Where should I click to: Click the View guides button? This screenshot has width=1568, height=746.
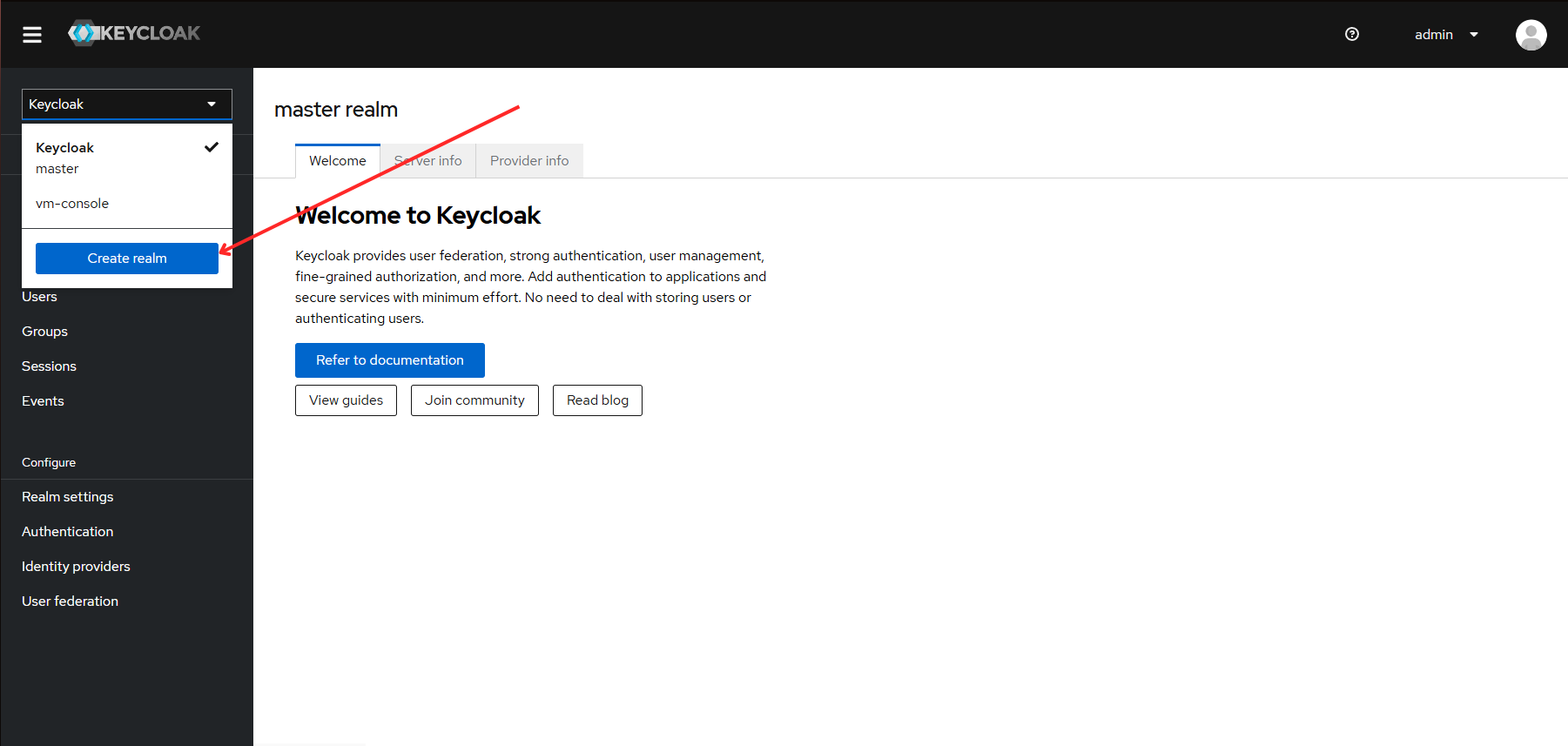(x=346, y=400)
